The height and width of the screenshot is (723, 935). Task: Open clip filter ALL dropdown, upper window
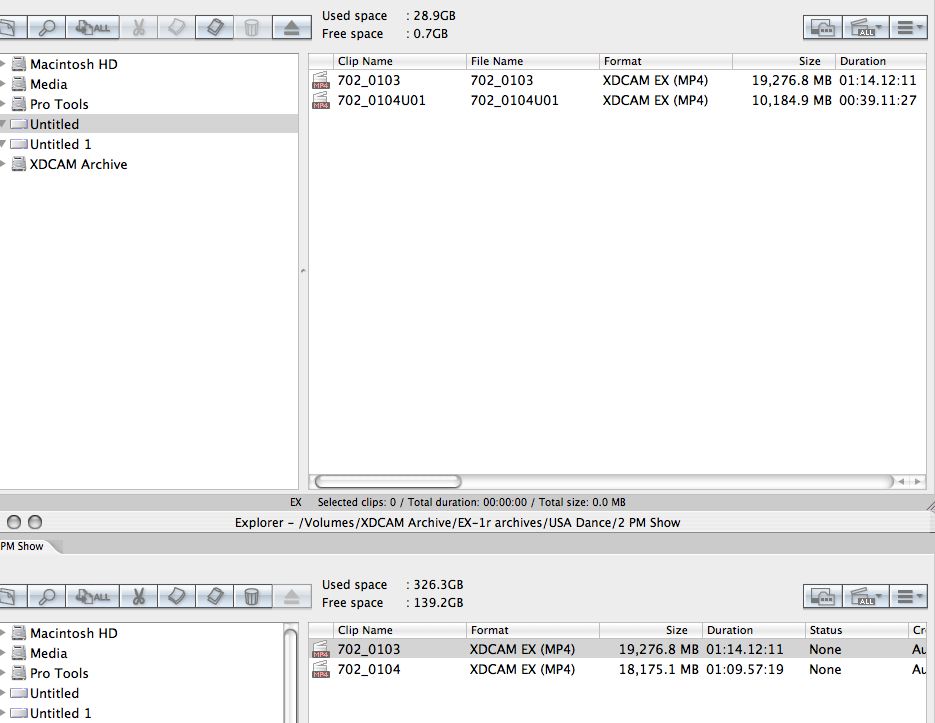[x=866, y=27]
